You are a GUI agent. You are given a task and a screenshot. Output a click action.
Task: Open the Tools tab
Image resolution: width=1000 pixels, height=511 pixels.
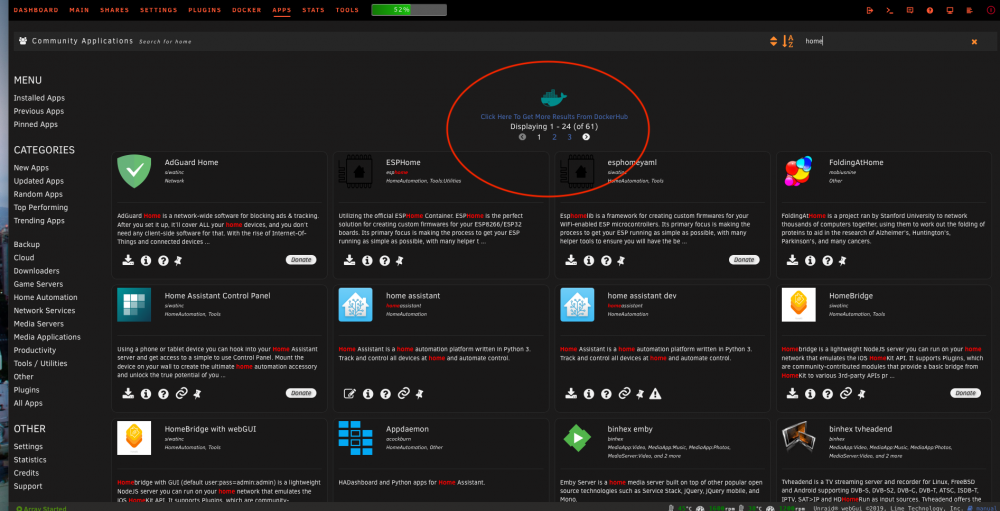click(347, 10)
